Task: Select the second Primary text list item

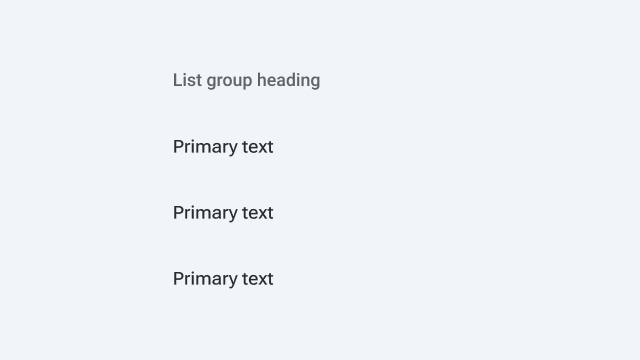Action: tap(223, 213)
